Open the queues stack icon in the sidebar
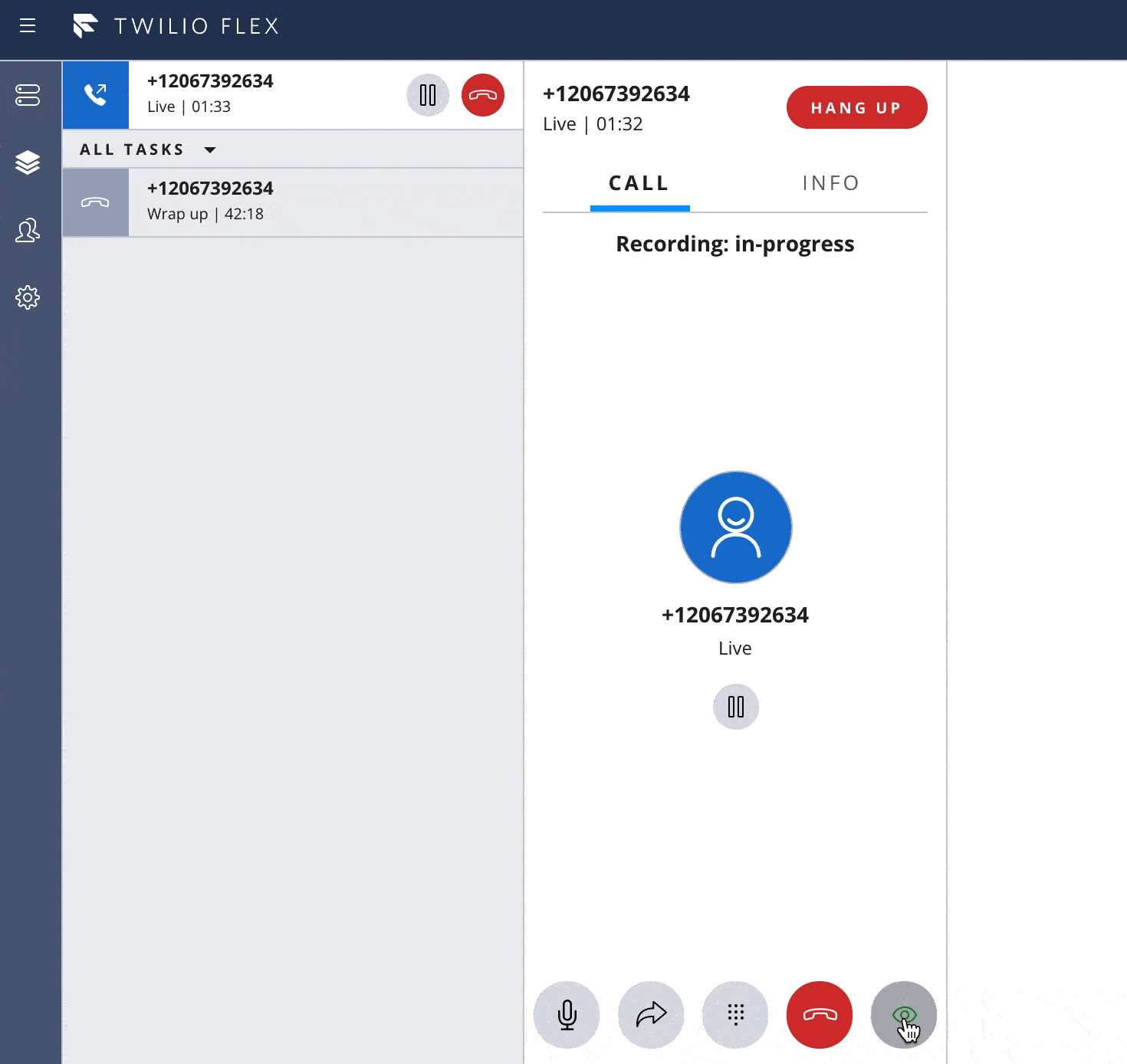1127x1064 pixels. pos(28,163)
